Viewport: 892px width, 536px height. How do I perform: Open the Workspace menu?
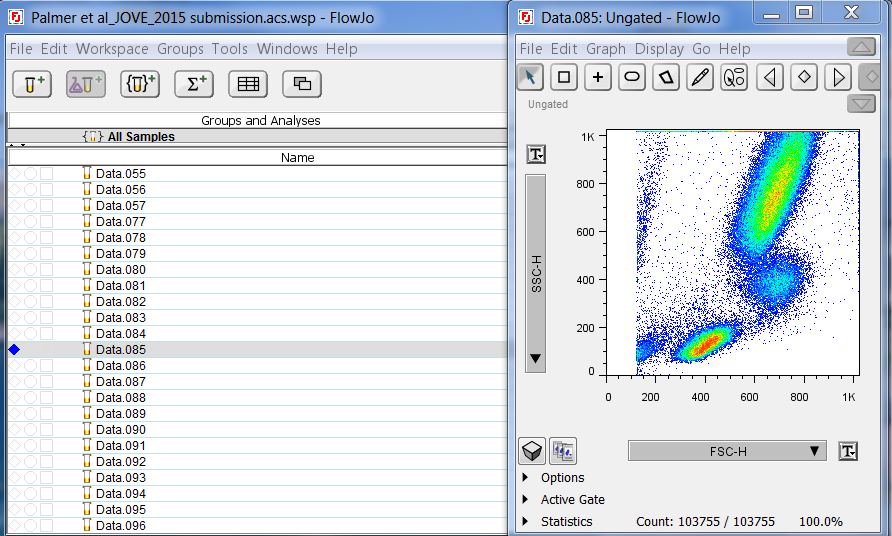click(x=112, y=49)
